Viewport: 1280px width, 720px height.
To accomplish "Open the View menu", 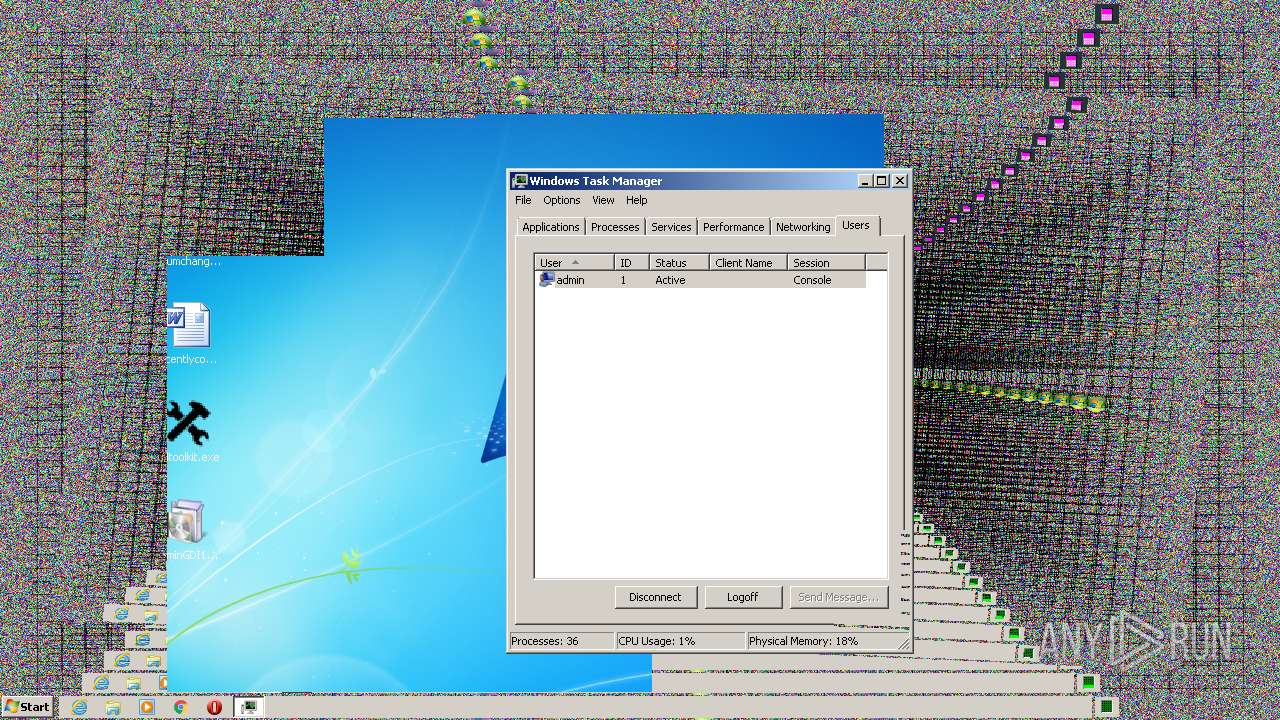I will (x=603, y=200).
